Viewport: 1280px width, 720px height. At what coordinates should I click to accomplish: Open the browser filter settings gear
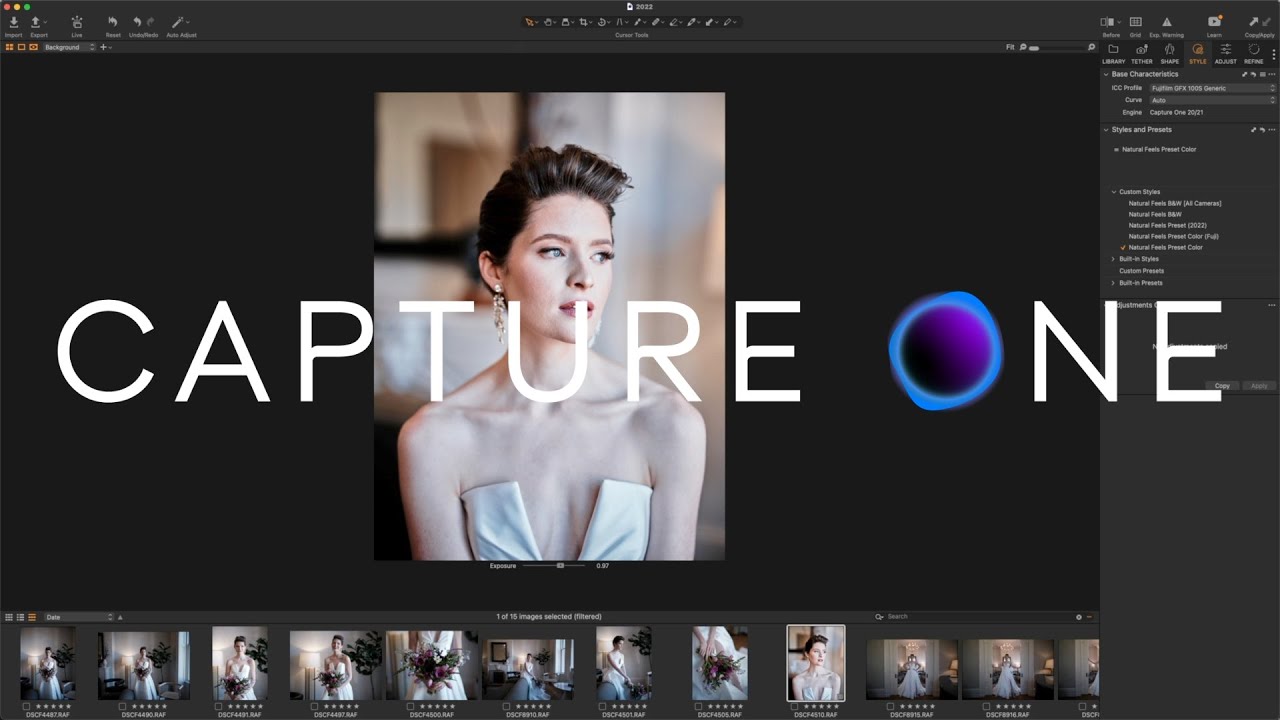(x=1079, y=617)
